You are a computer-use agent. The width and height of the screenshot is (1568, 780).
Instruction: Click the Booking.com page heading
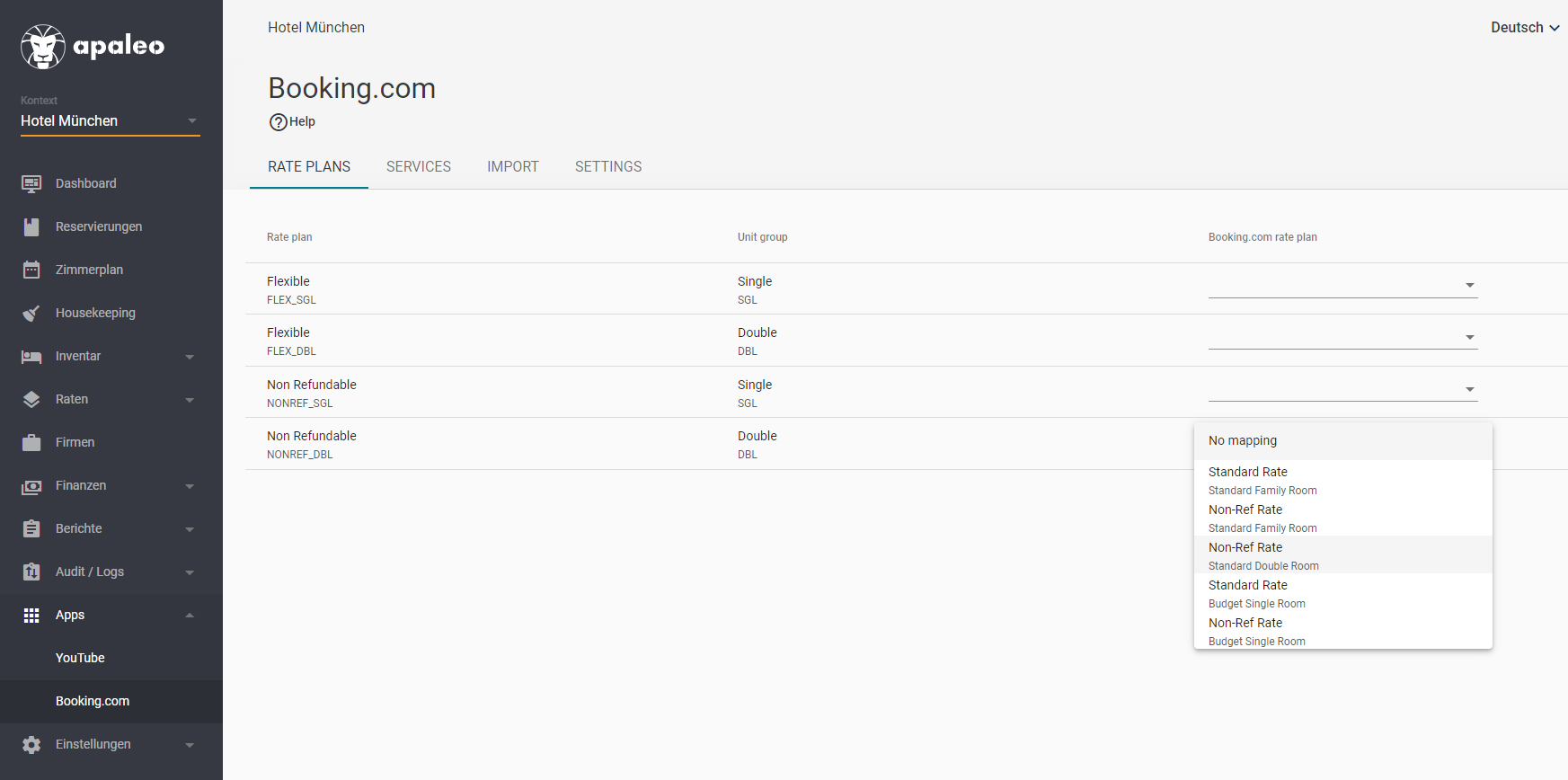(351, 88)
